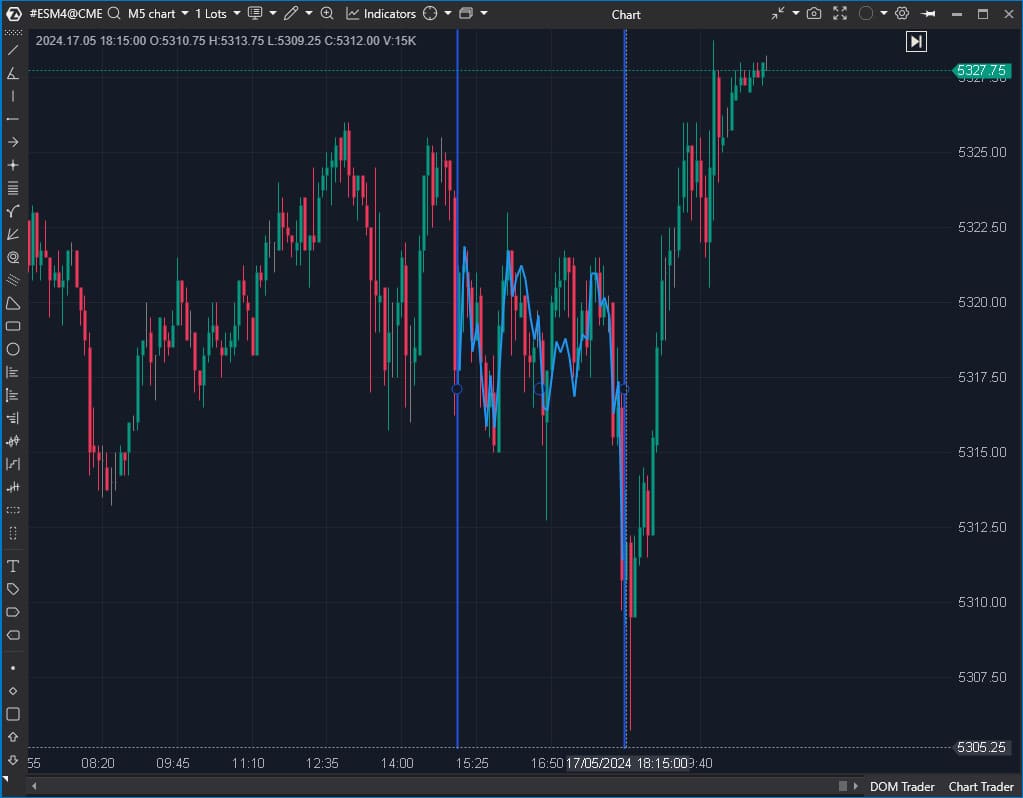
Task: Start chart replay with the playback icon
Action: click(915, 41)
